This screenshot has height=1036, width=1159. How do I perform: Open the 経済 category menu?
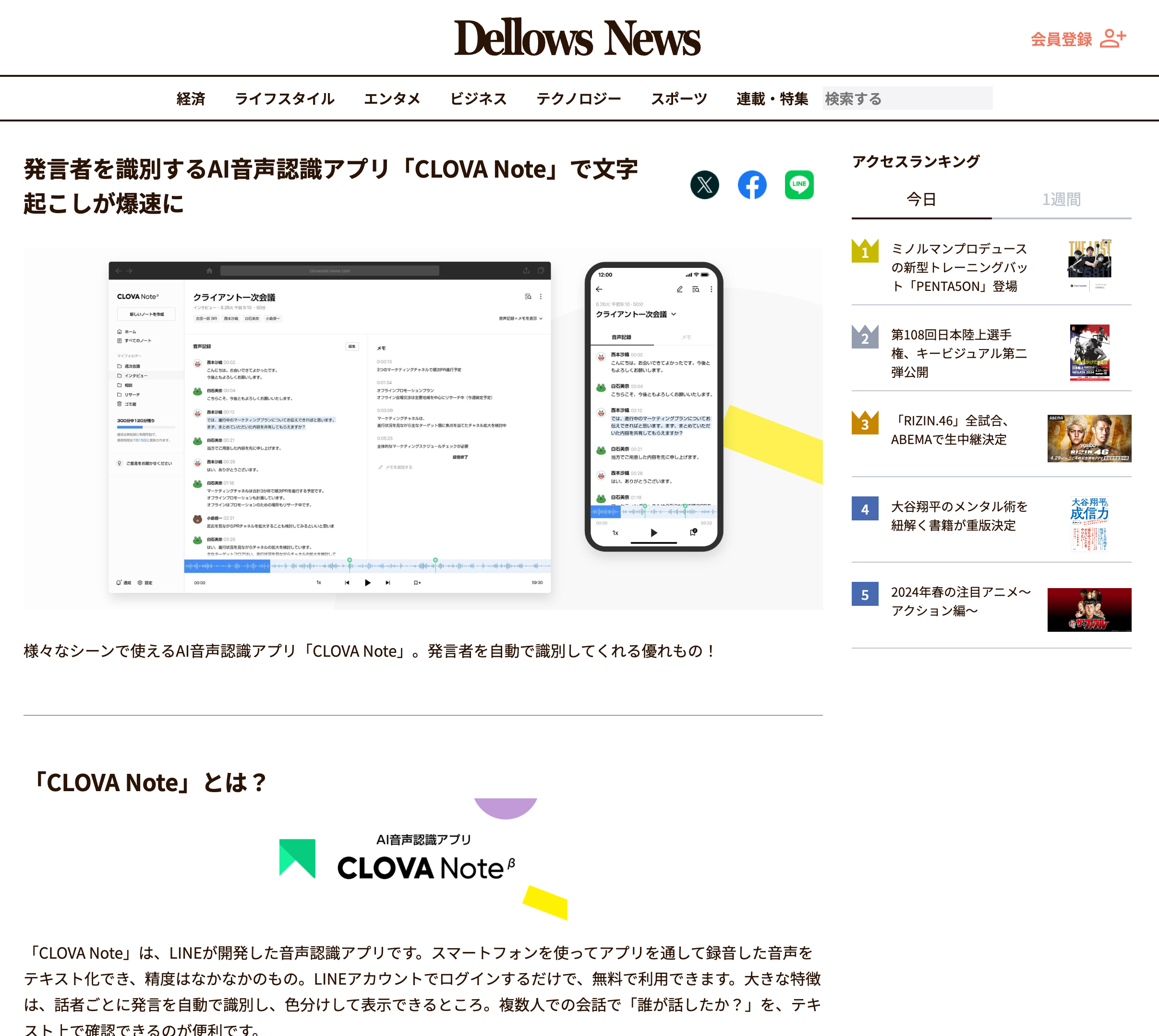click(x=191, y=99)
